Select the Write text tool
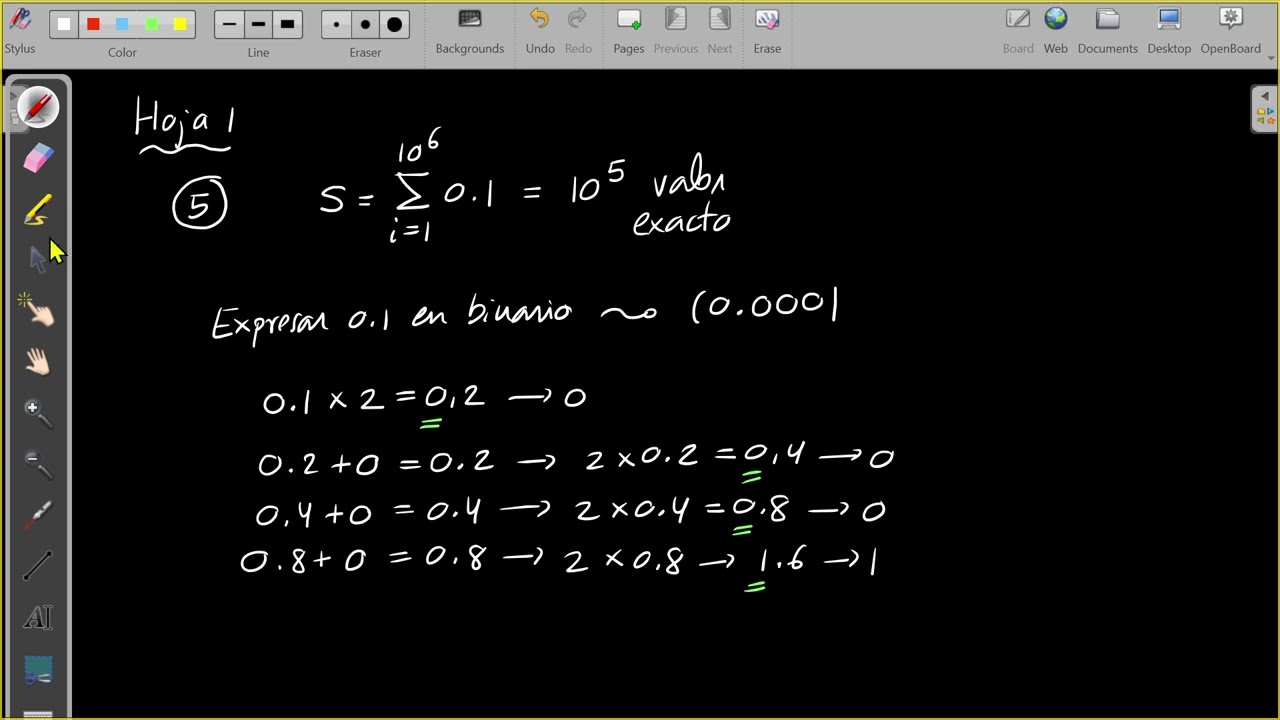This screenshot has height=720, width=1280. tap(37, 618)
